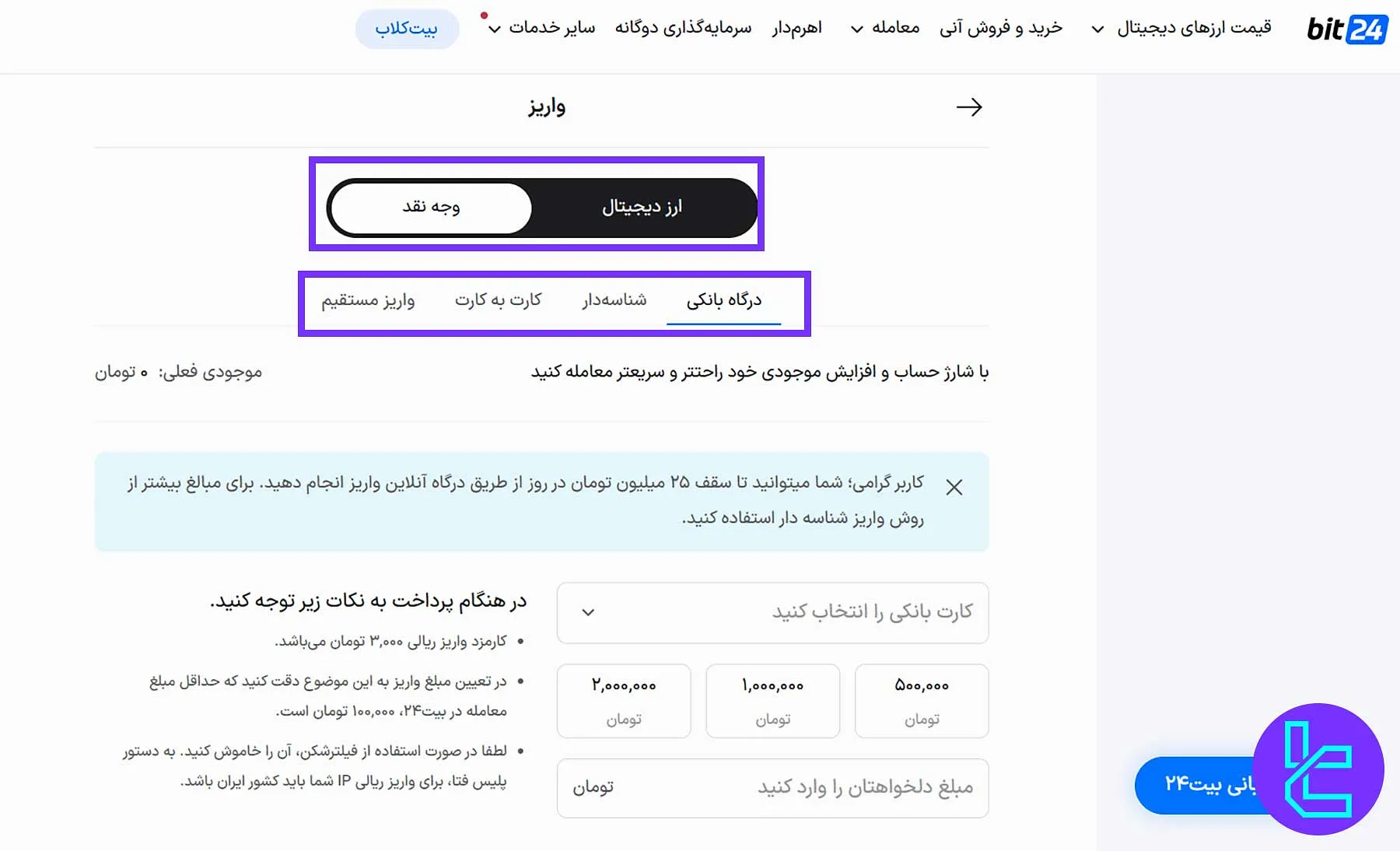Open the کارت به کارت tab
The width and height of the screenshot is (1400, 851).
tap(499, 300)
